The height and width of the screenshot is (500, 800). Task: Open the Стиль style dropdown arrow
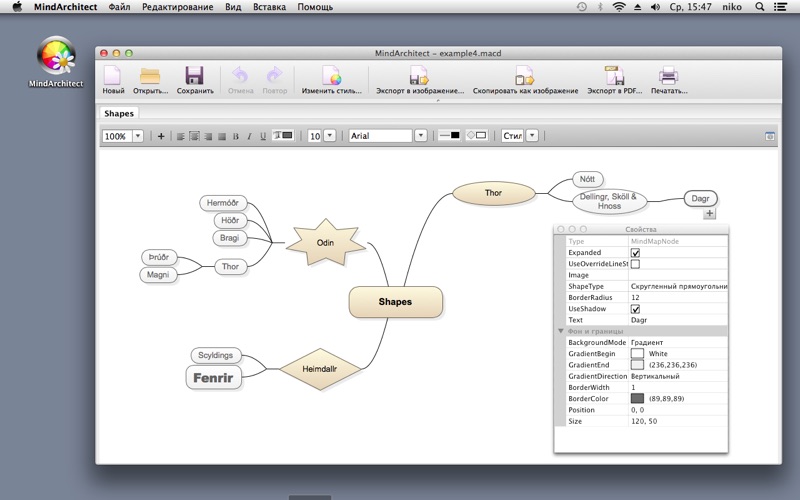[x=532, y=136]
